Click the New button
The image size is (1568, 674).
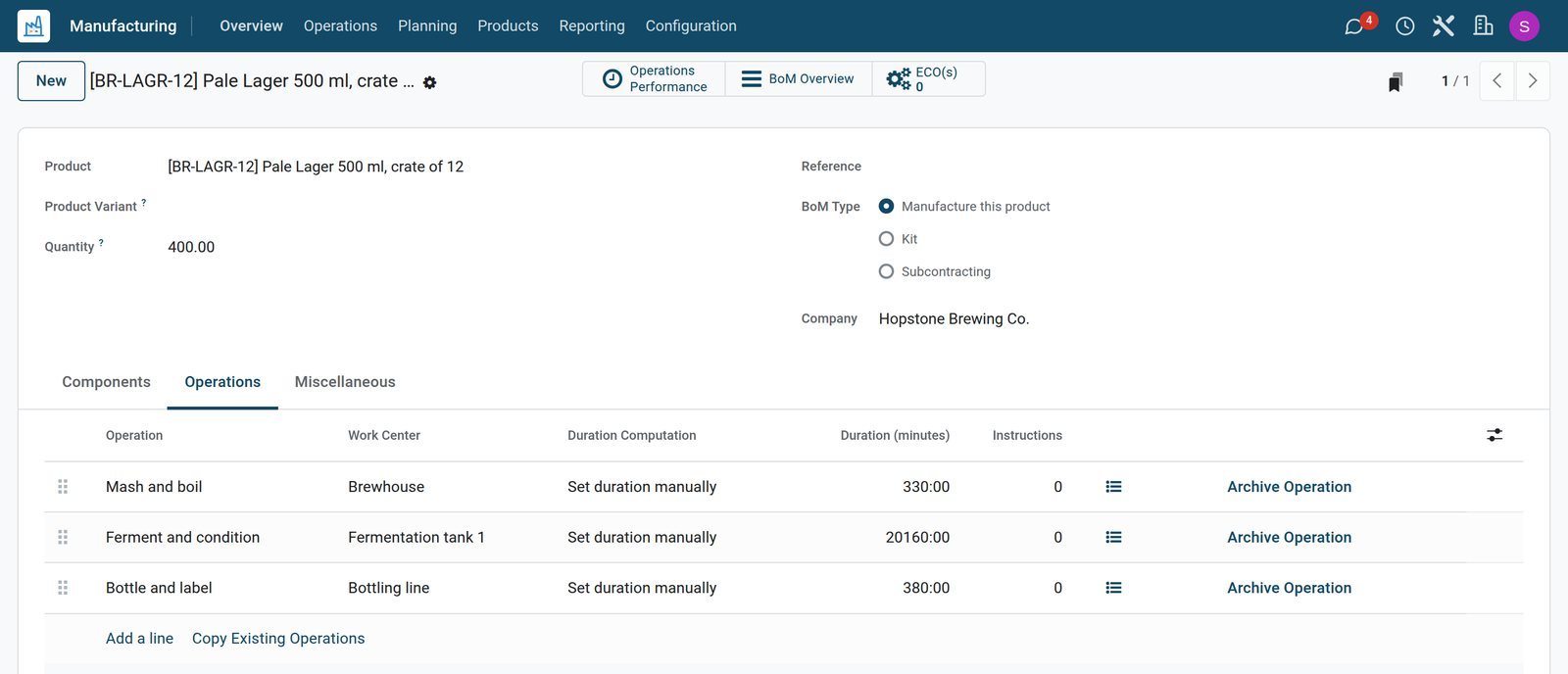click(51, 81)
